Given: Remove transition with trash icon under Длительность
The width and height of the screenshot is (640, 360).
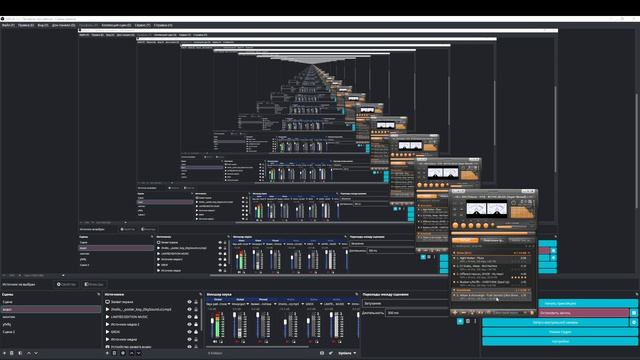Looking at the screenshot, I should [468, 322].
